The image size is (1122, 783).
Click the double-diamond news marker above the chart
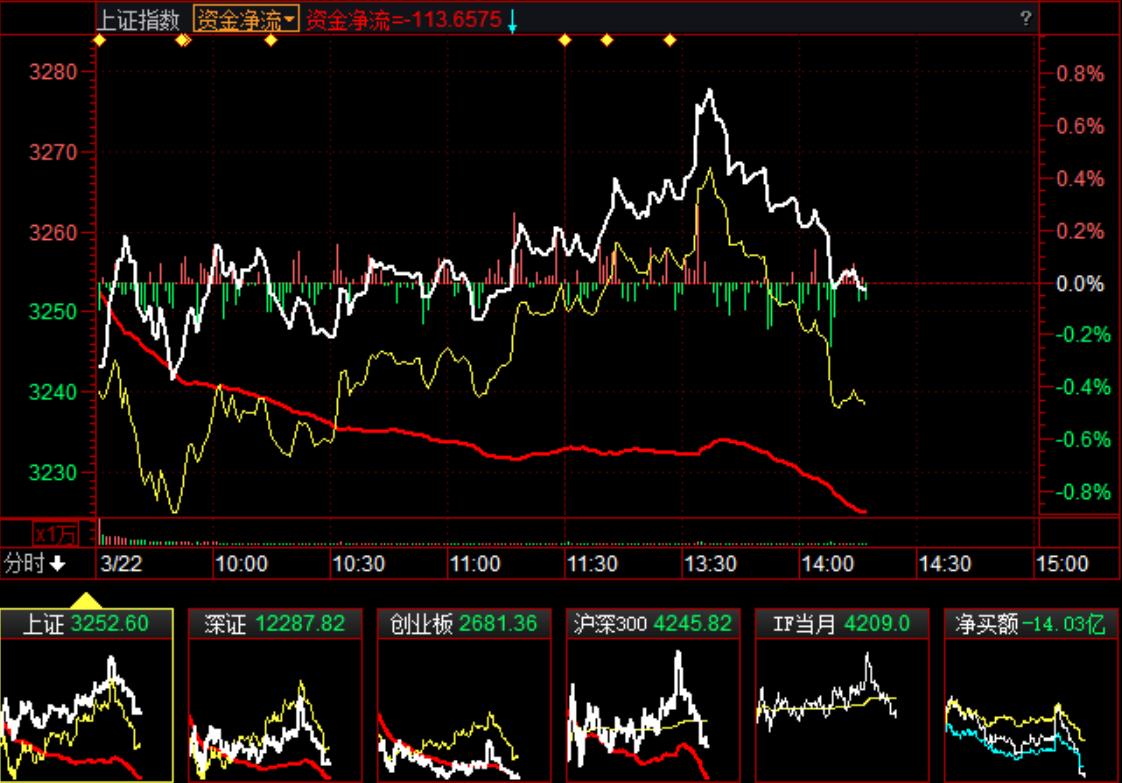(x=183, y=40)
